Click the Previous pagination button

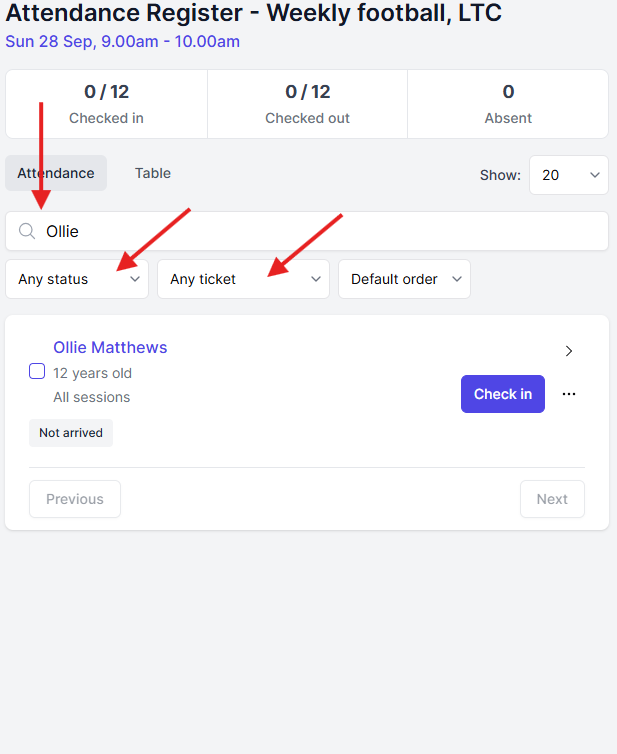point(75,499)
